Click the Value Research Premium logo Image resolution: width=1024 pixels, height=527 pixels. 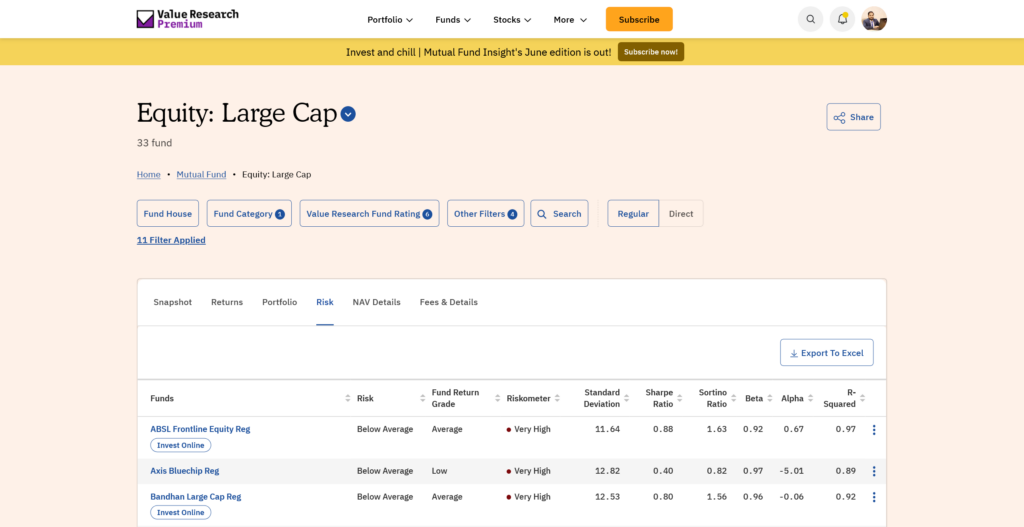click(x=188, y=19)
